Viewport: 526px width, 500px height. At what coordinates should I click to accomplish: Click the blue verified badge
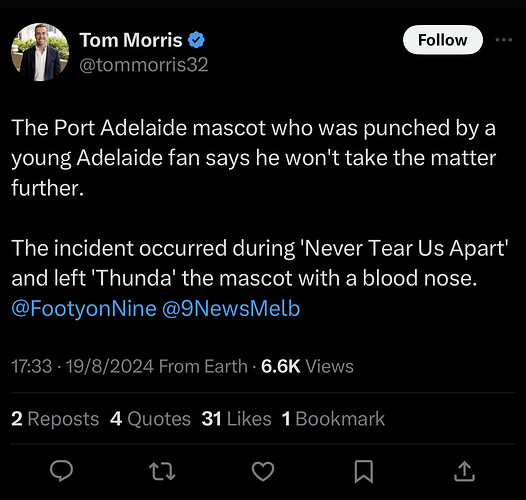pos(196,40)
